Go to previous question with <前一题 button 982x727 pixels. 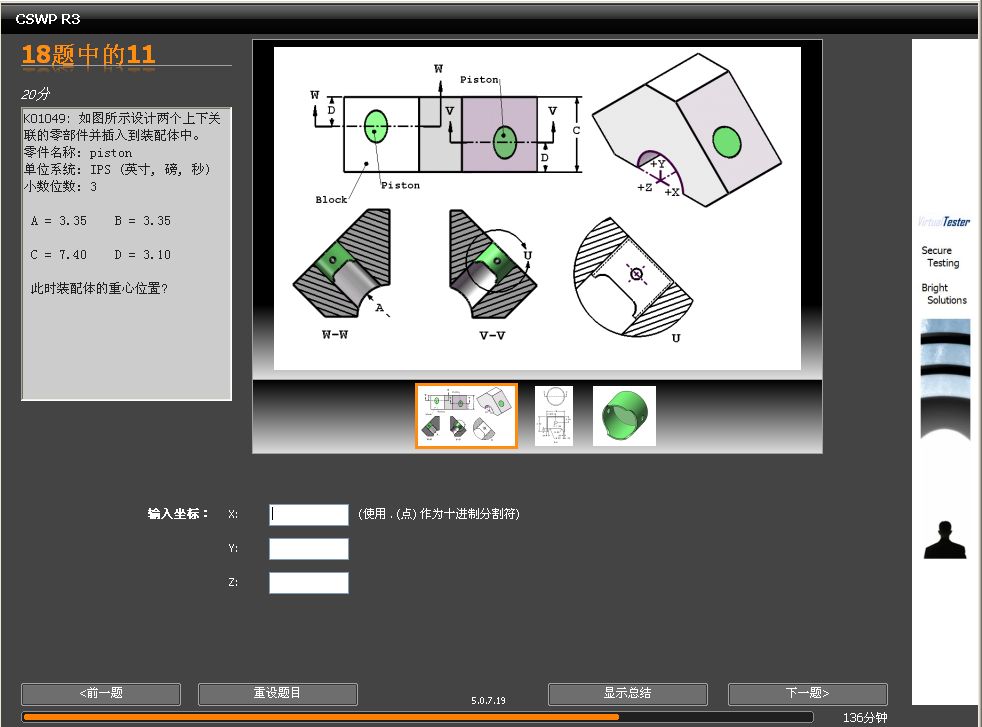101,694
